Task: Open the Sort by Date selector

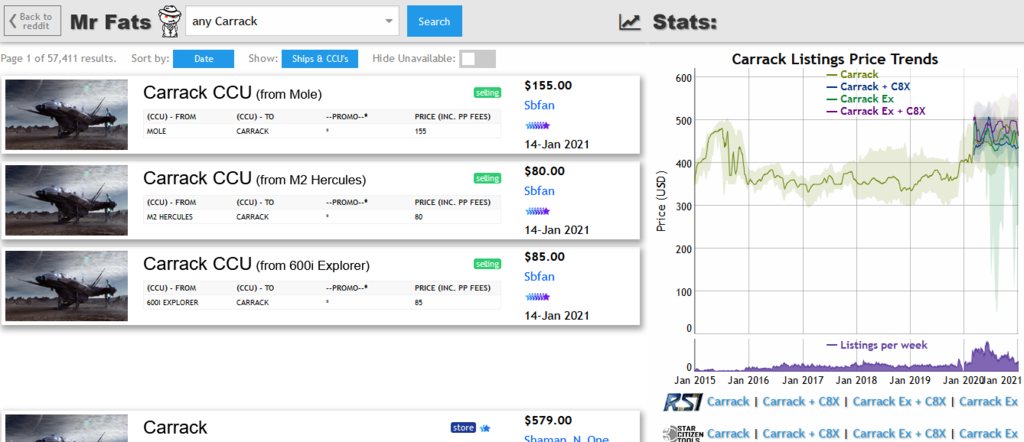Action: 203,59
